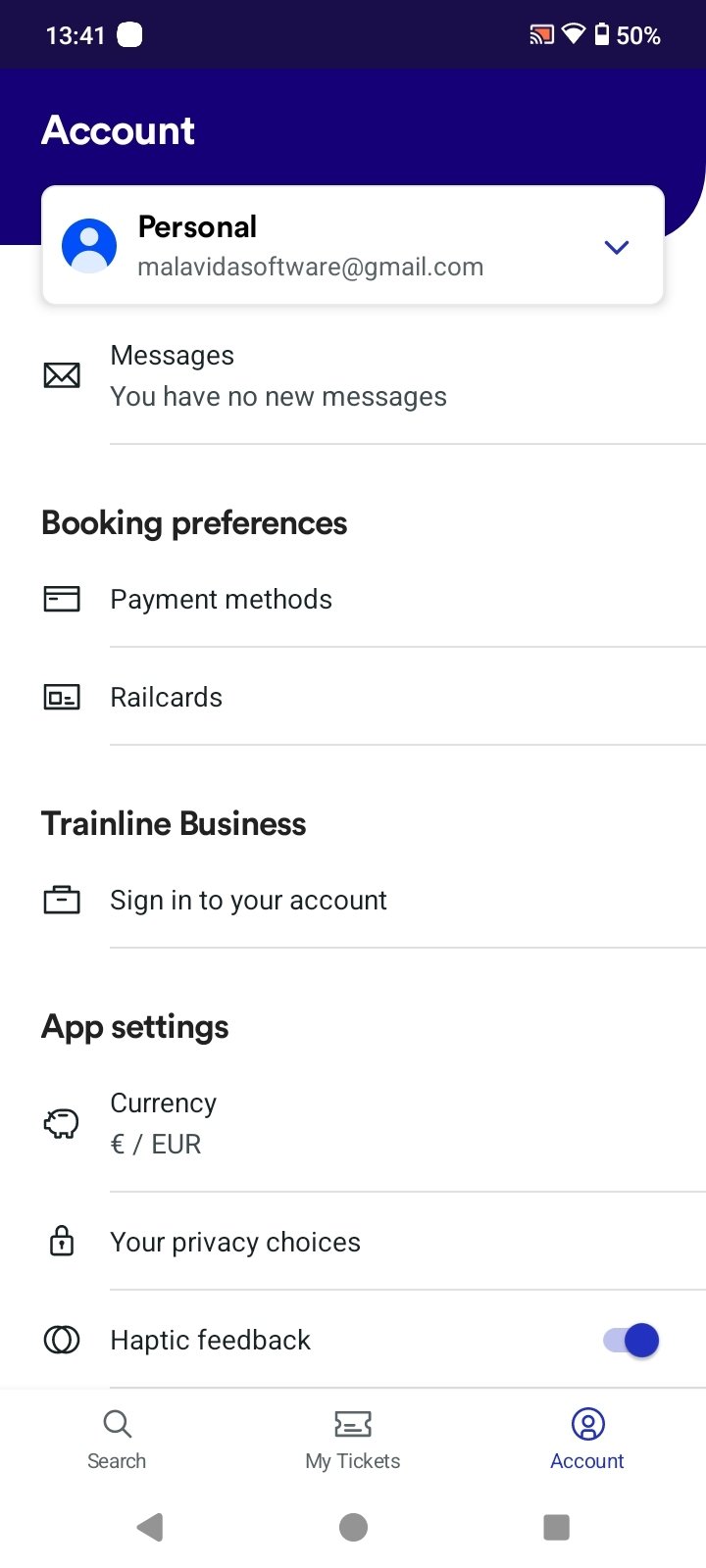Tap the Railcards ID card icon
Image resolution: width=706 pixels, height=1568 pixels.
[62, 697]
